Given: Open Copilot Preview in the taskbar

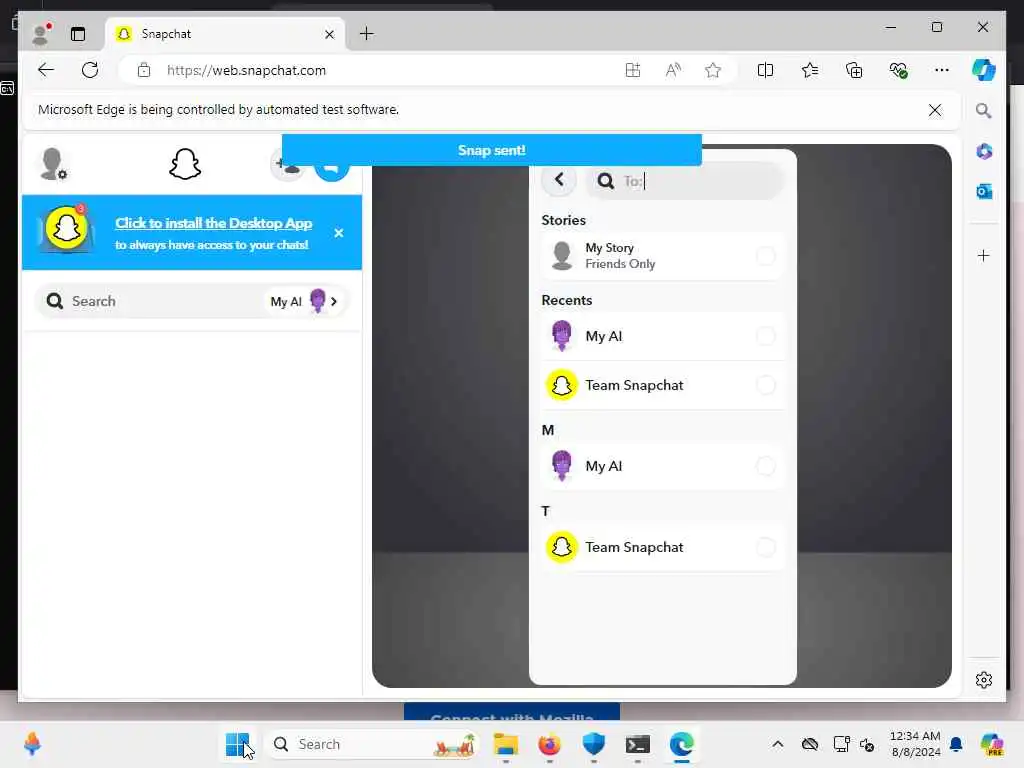Looking at the screenshot, I should [x=992, y=744].
